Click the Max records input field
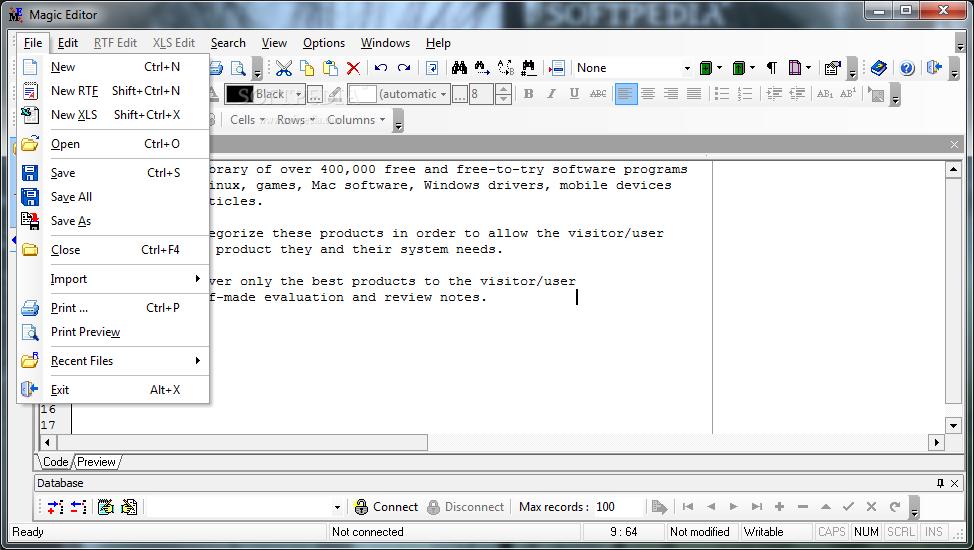The width and height of the screenshot is (974, 550). coord(619,507)
